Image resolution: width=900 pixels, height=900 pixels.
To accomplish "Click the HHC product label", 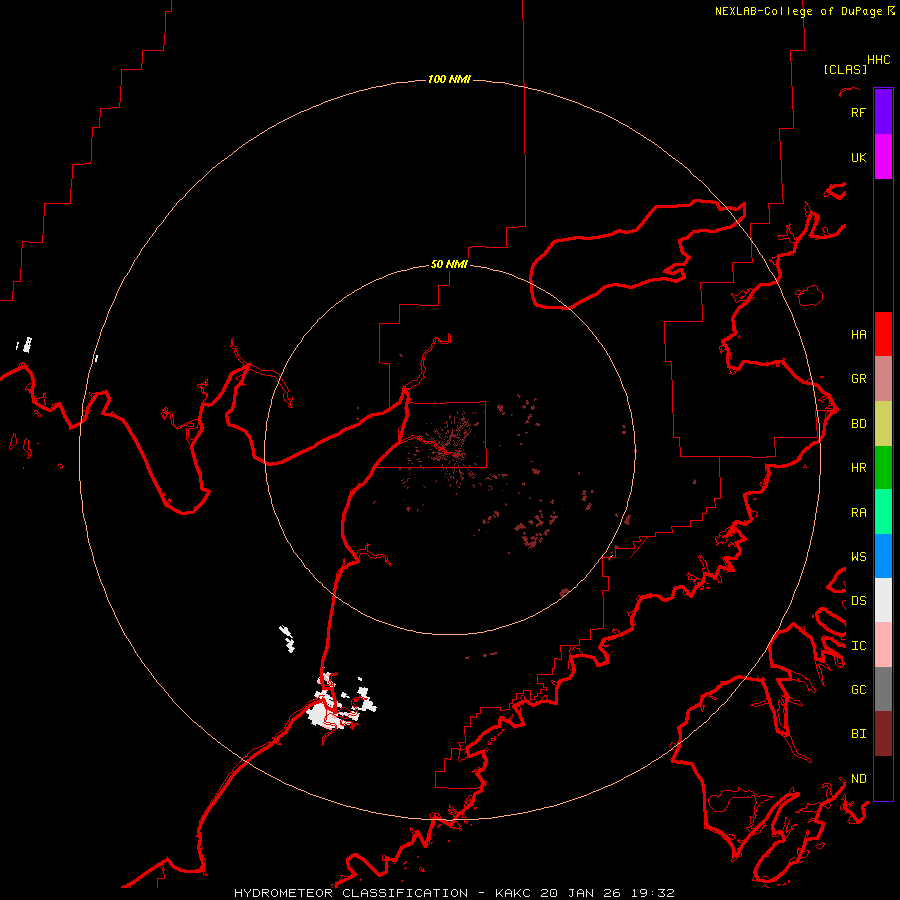I will pos(879,60).
